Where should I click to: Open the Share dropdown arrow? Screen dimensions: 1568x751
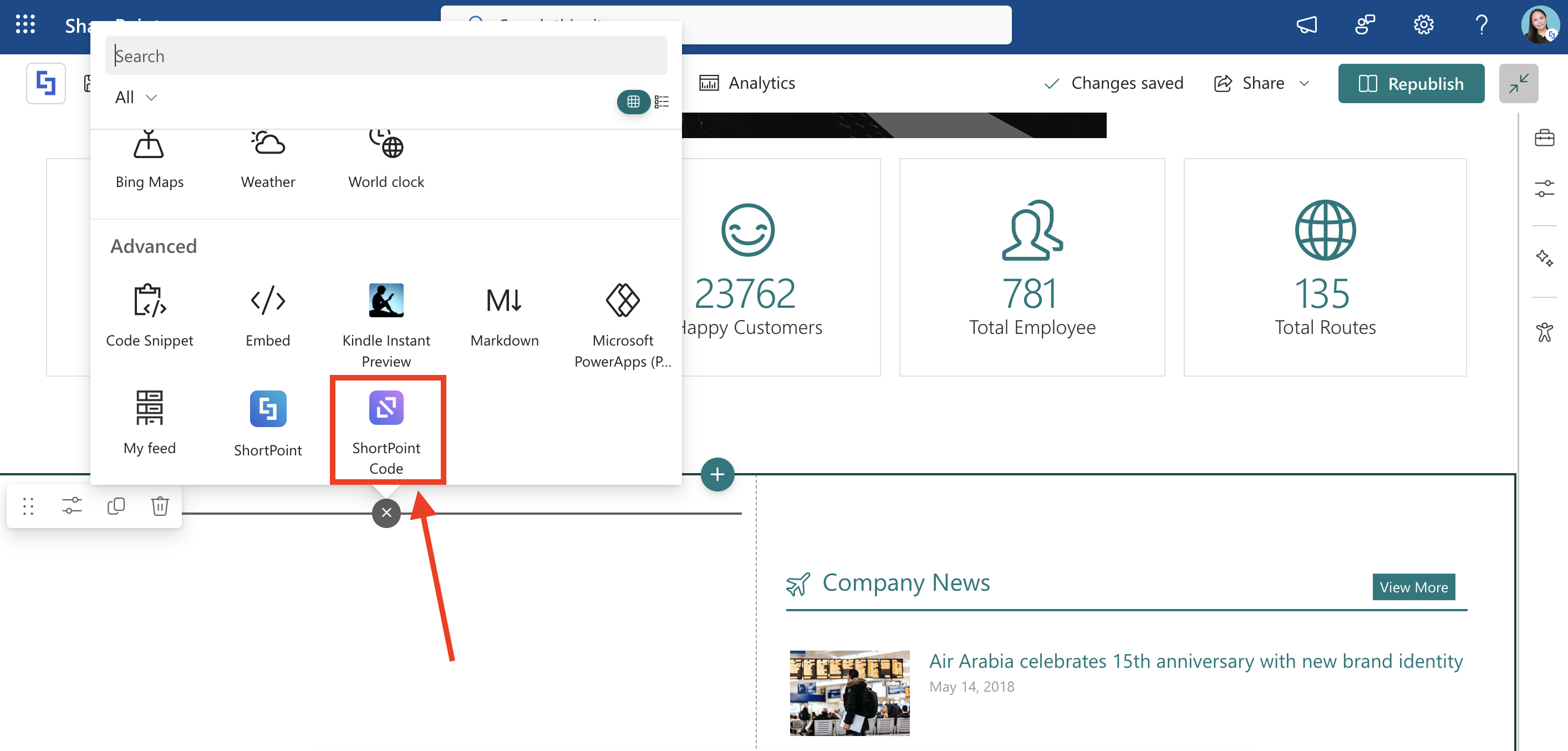1304,83
